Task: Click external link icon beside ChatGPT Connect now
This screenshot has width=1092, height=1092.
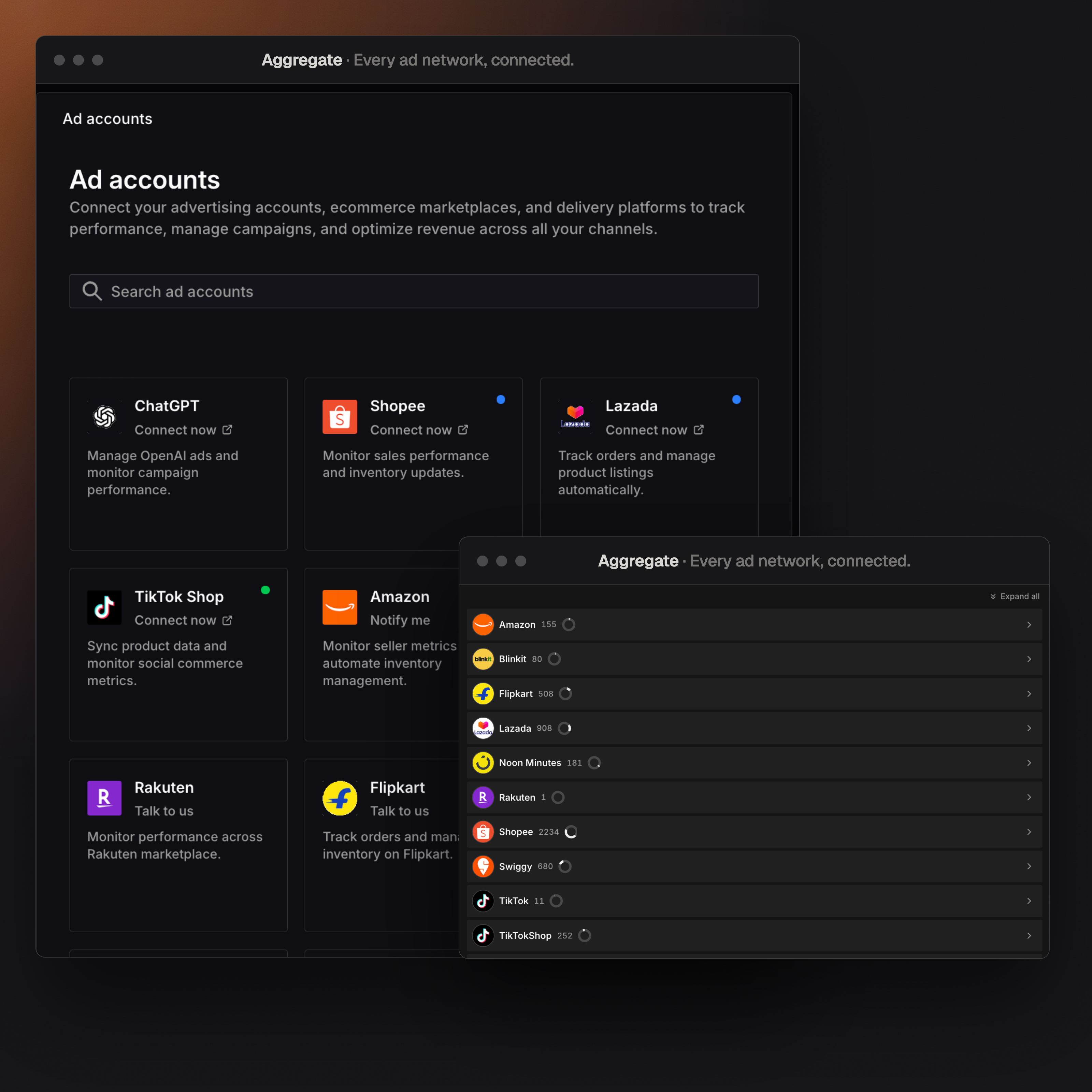Action: coord(227,430)
